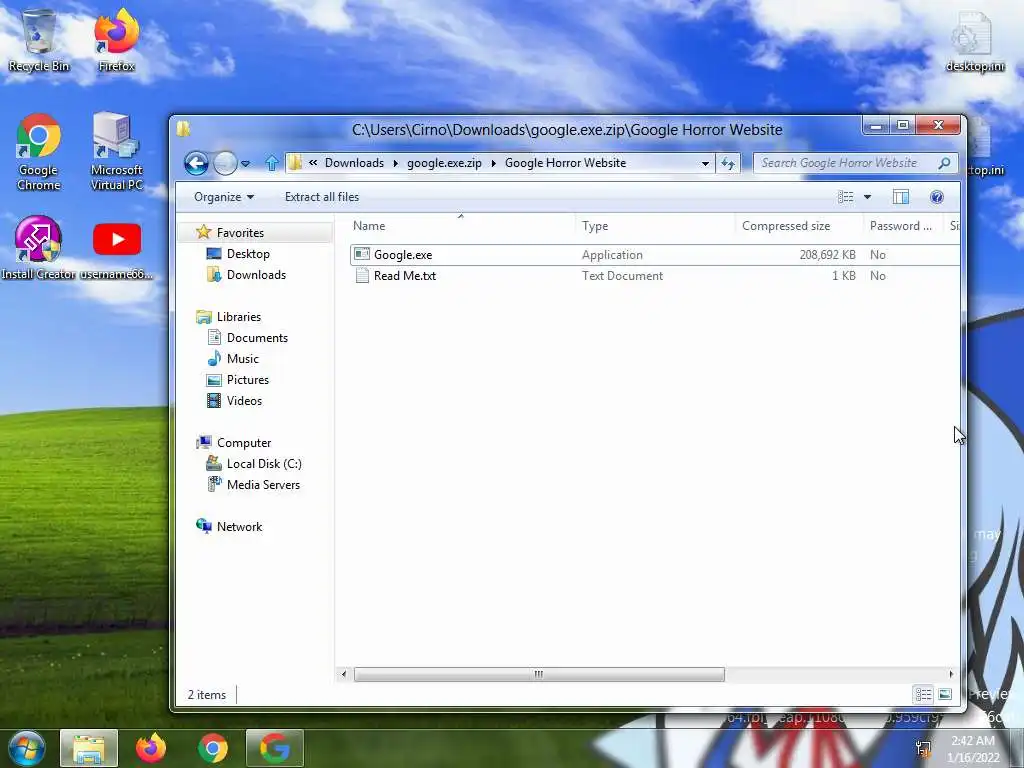Click the Google G taskbar button
This screenshot has width=1024, height=768.
coord(275,748)
